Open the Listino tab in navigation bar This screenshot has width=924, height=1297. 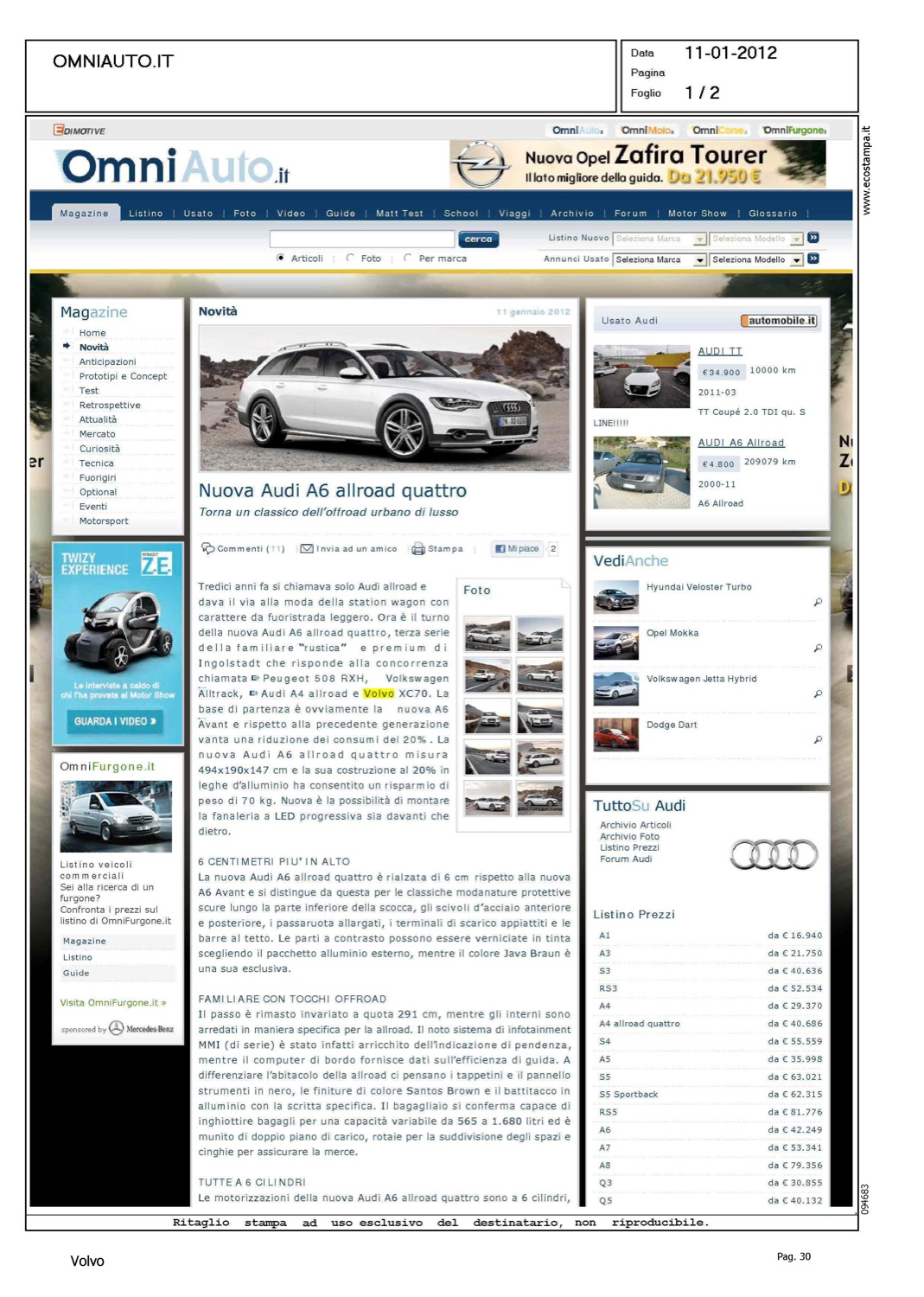tap(145, 214)
